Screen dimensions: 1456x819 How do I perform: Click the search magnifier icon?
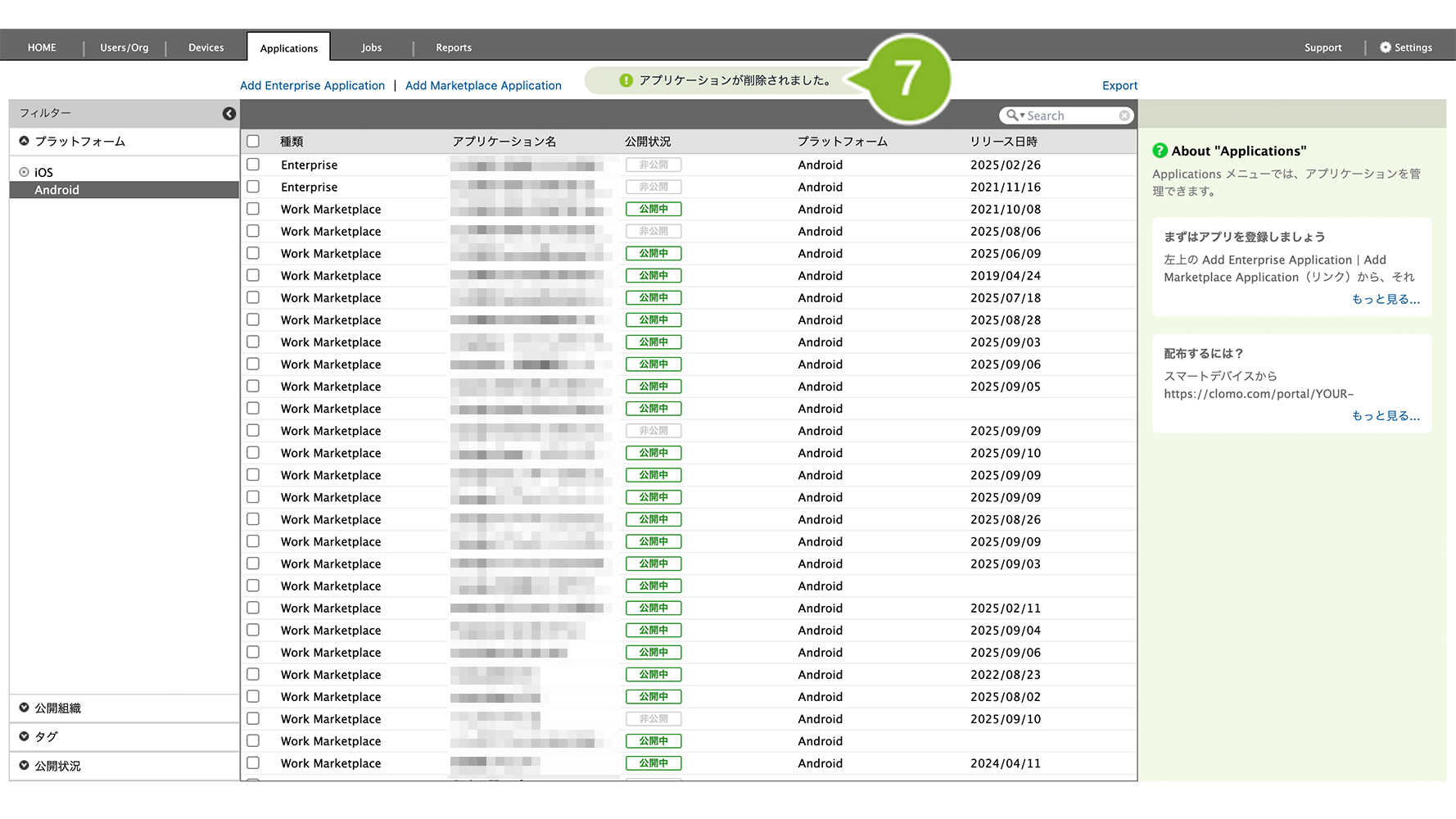pos(1013,115)
